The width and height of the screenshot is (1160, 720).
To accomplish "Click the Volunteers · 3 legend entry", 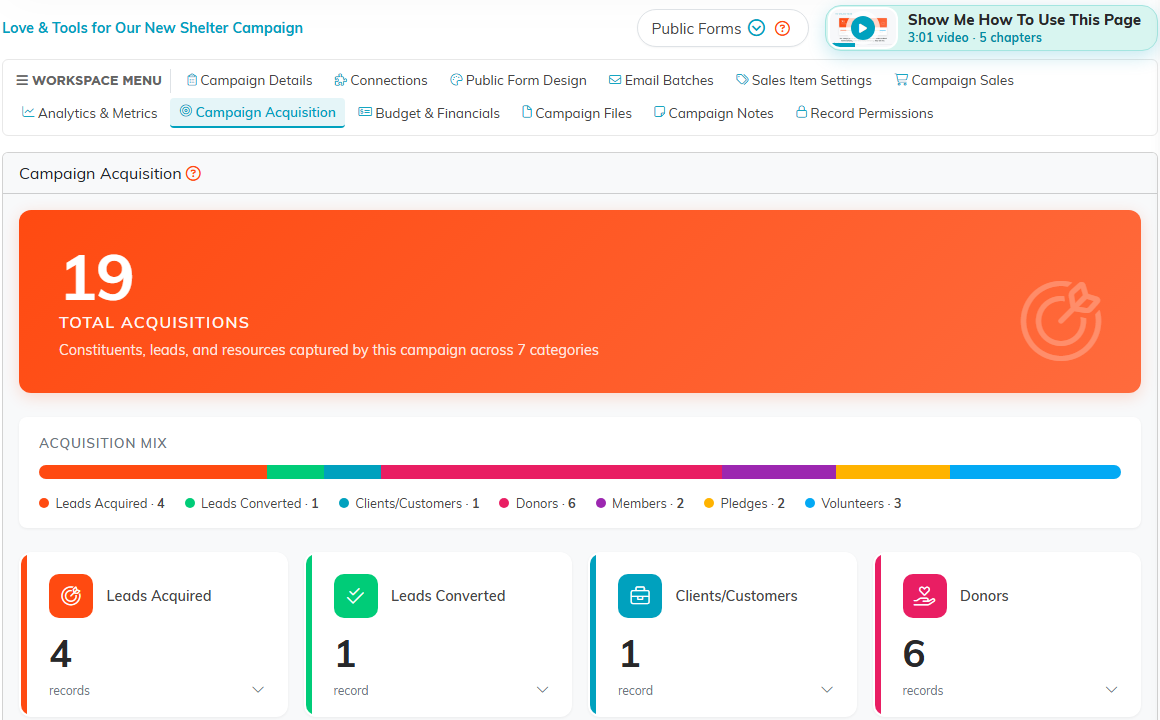I will coord(853,503).
